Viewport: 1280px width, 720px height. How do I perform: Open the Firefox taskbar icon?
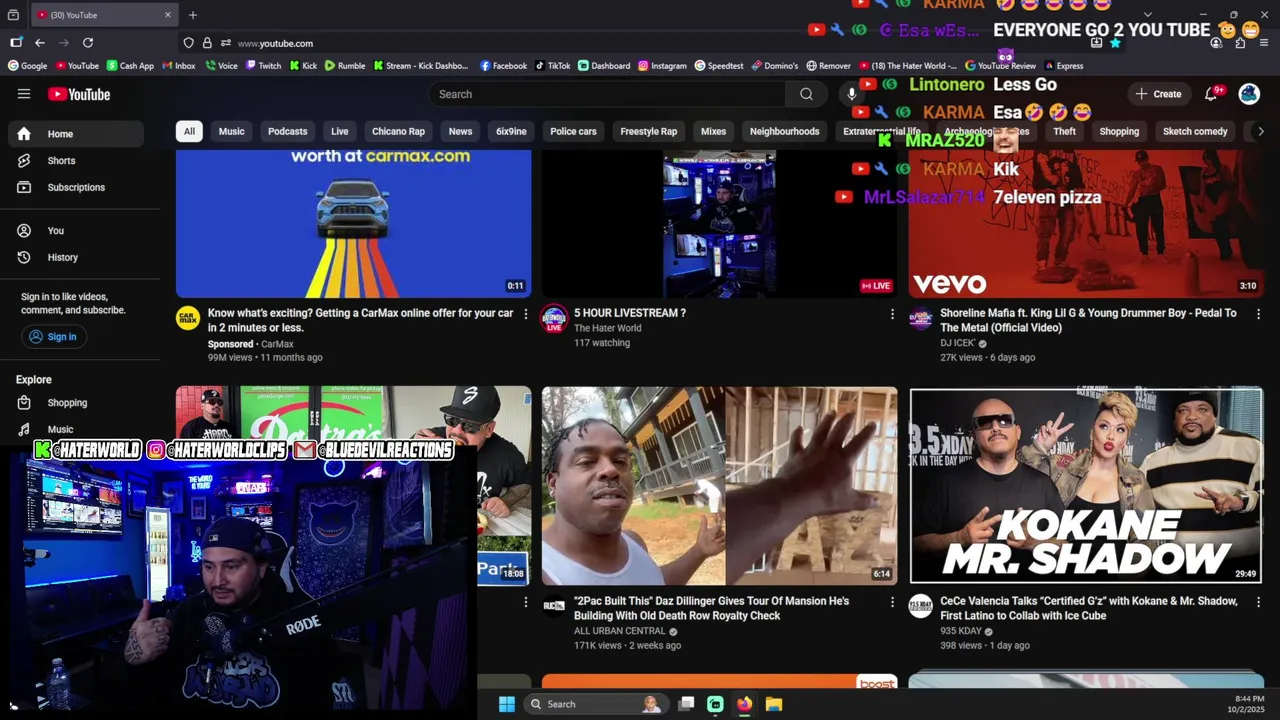click(x=745, y=704)
